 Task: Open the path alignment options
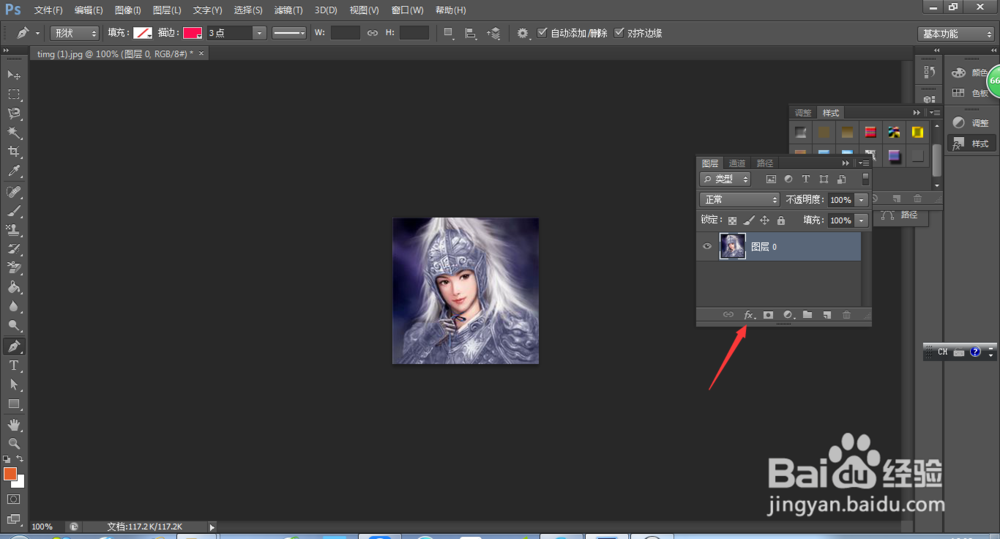point(471,33)
